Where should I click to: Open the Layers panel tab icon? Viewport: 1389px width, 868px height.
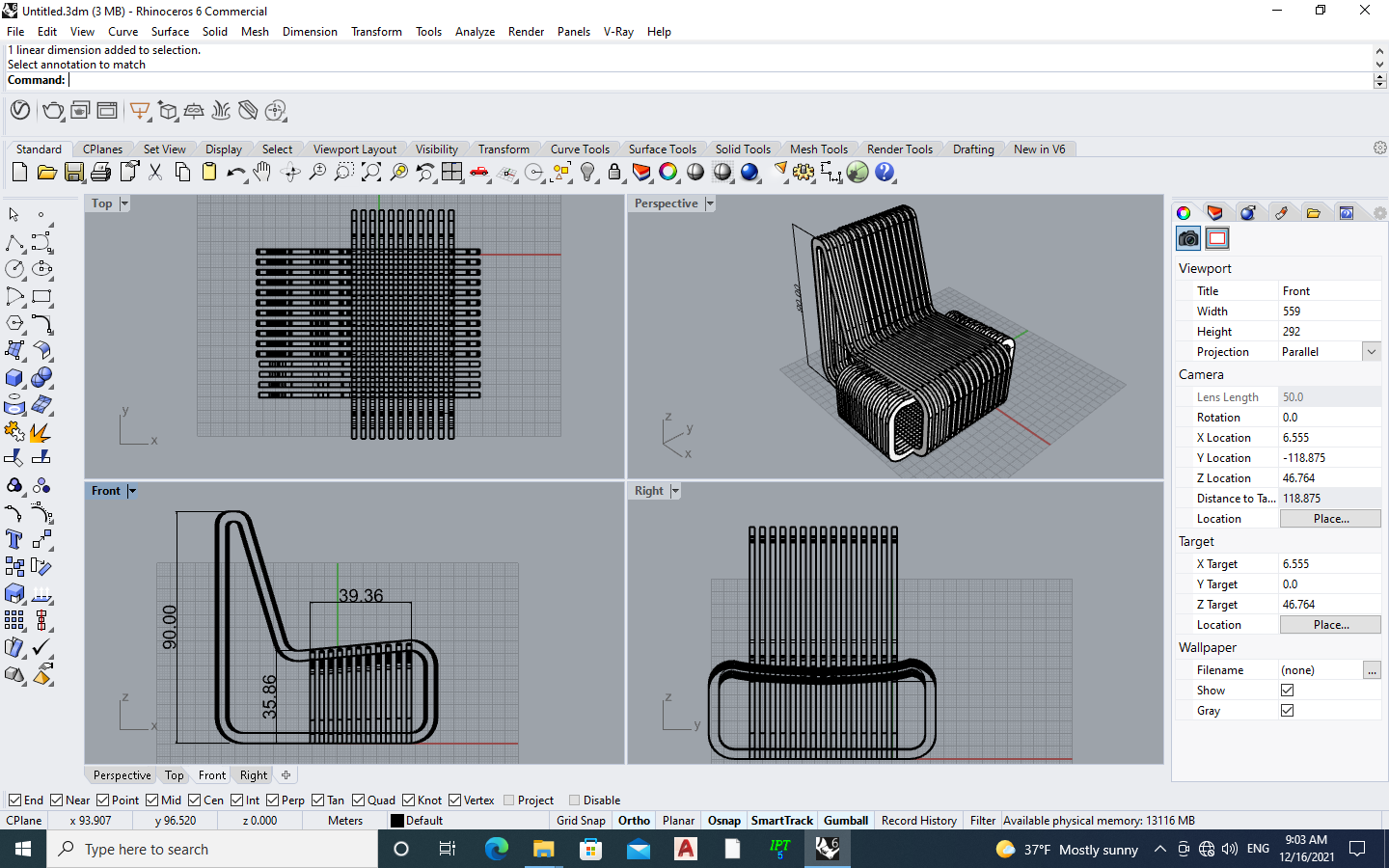coord(1214,213)
